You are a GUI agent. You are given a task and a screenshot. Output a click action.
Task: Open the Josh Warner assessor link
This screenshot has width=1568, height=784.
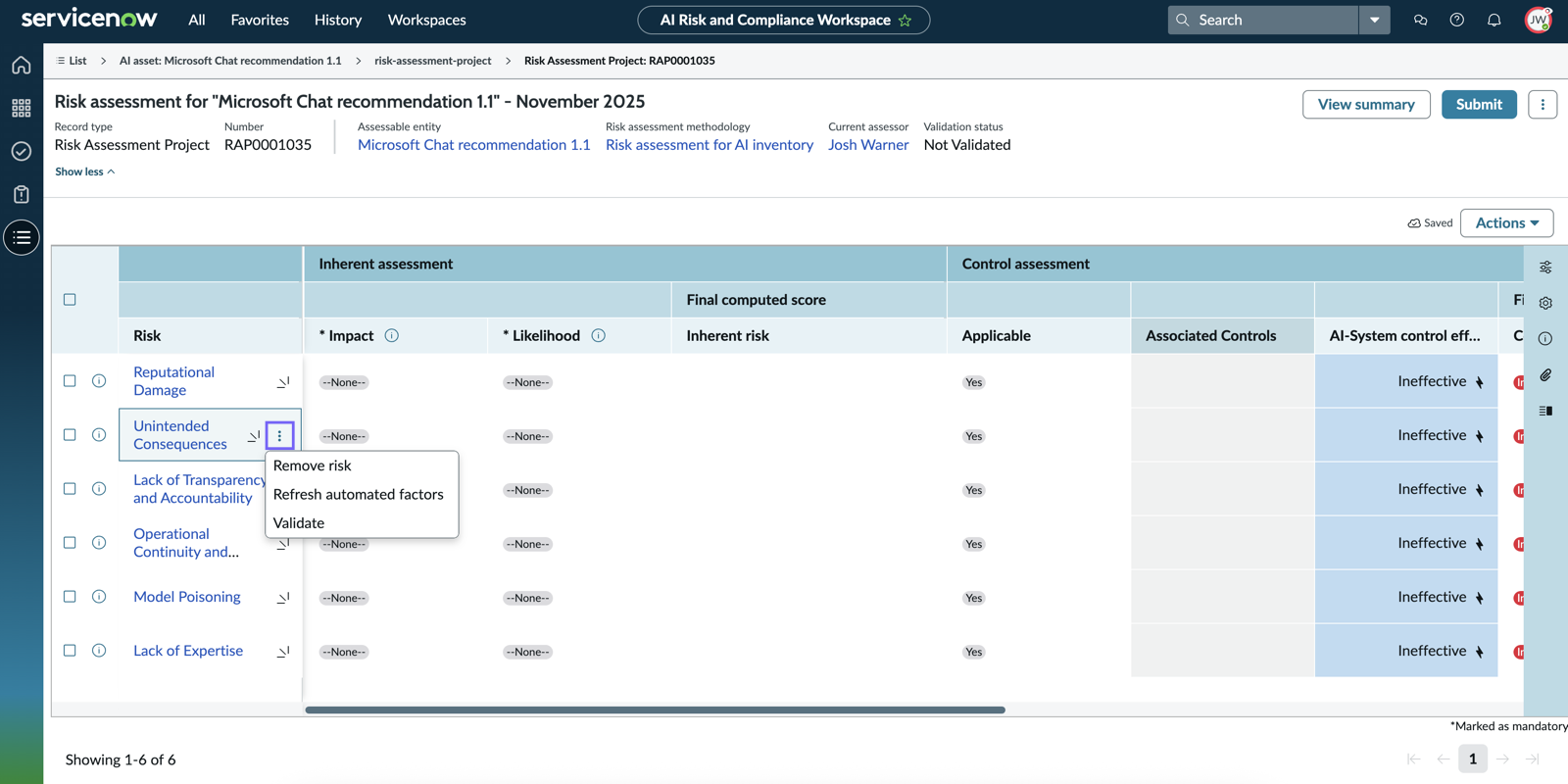tap(868, 145)
